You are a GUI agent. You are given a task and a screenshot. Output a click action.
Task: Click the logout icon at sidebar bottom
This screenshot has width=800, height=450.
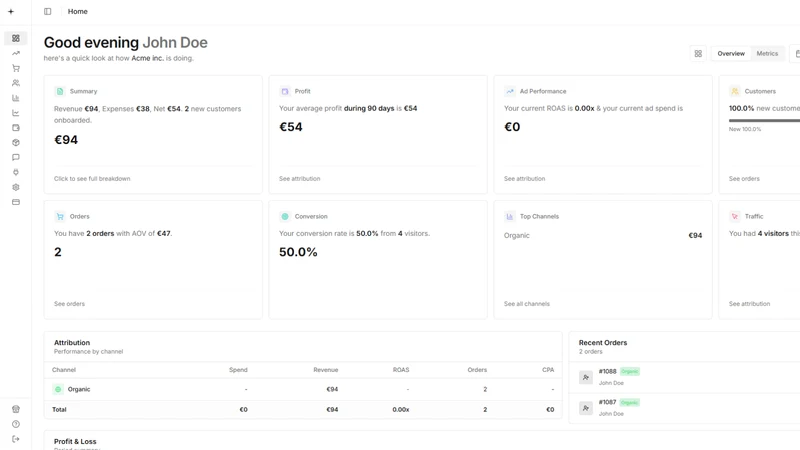point(16,439)
